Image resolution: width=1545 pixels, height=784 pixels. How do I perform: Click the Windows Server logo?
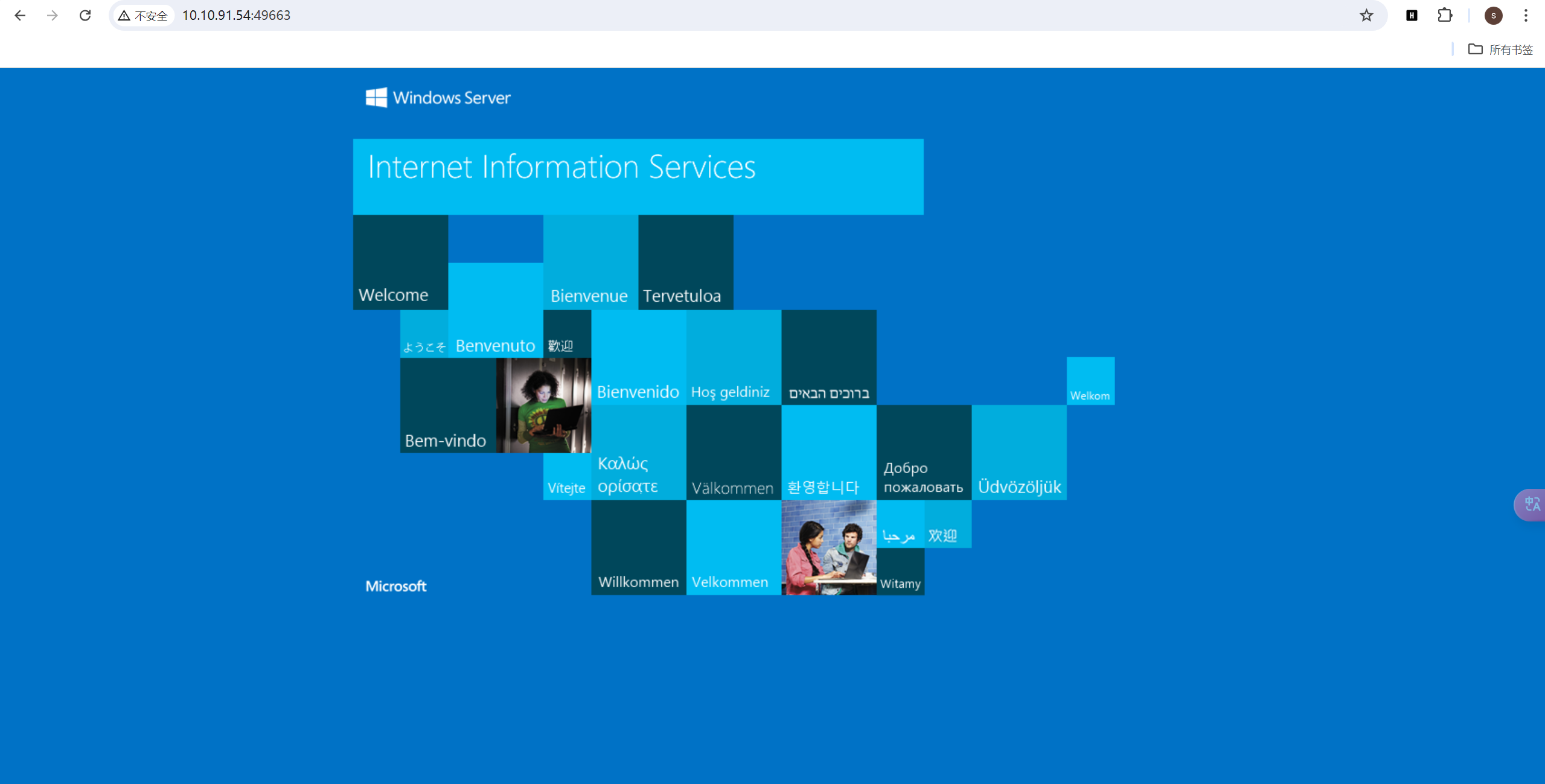pyautogui.click(x=438, y=97)
